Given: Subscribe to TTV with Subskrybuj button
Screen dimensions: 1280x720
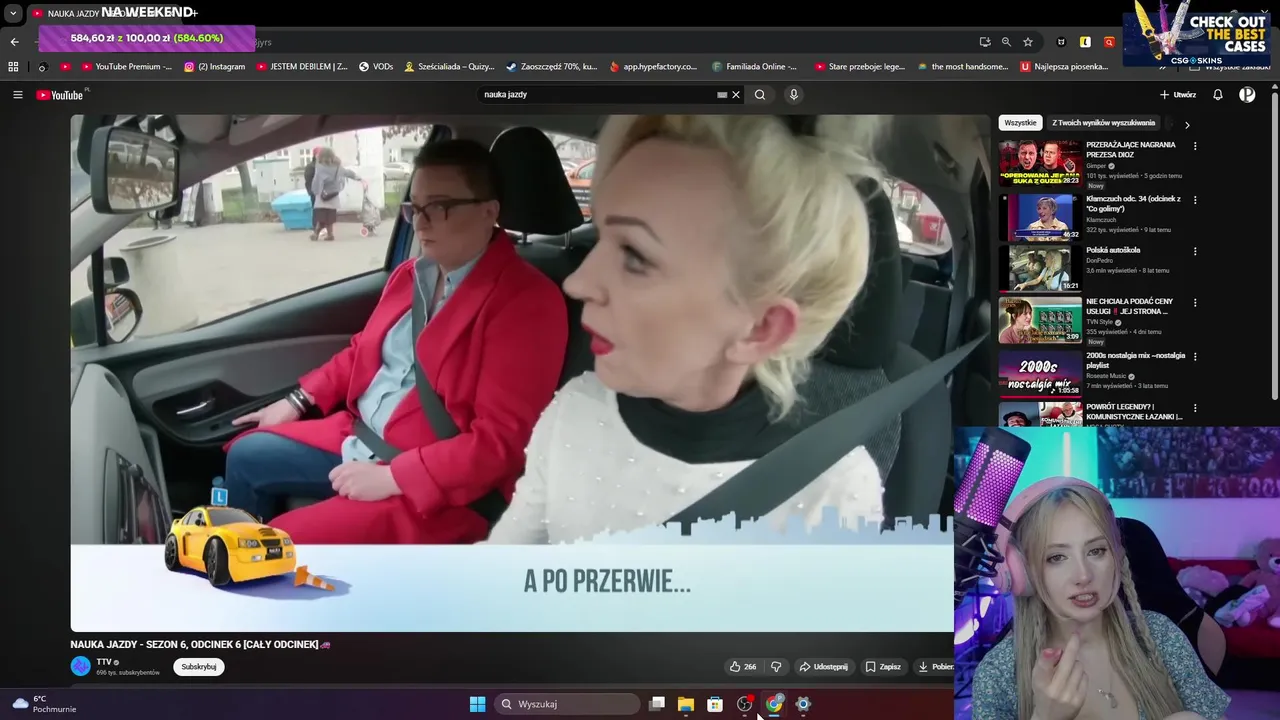Looking at the screenshot, I should coord(198,667).
